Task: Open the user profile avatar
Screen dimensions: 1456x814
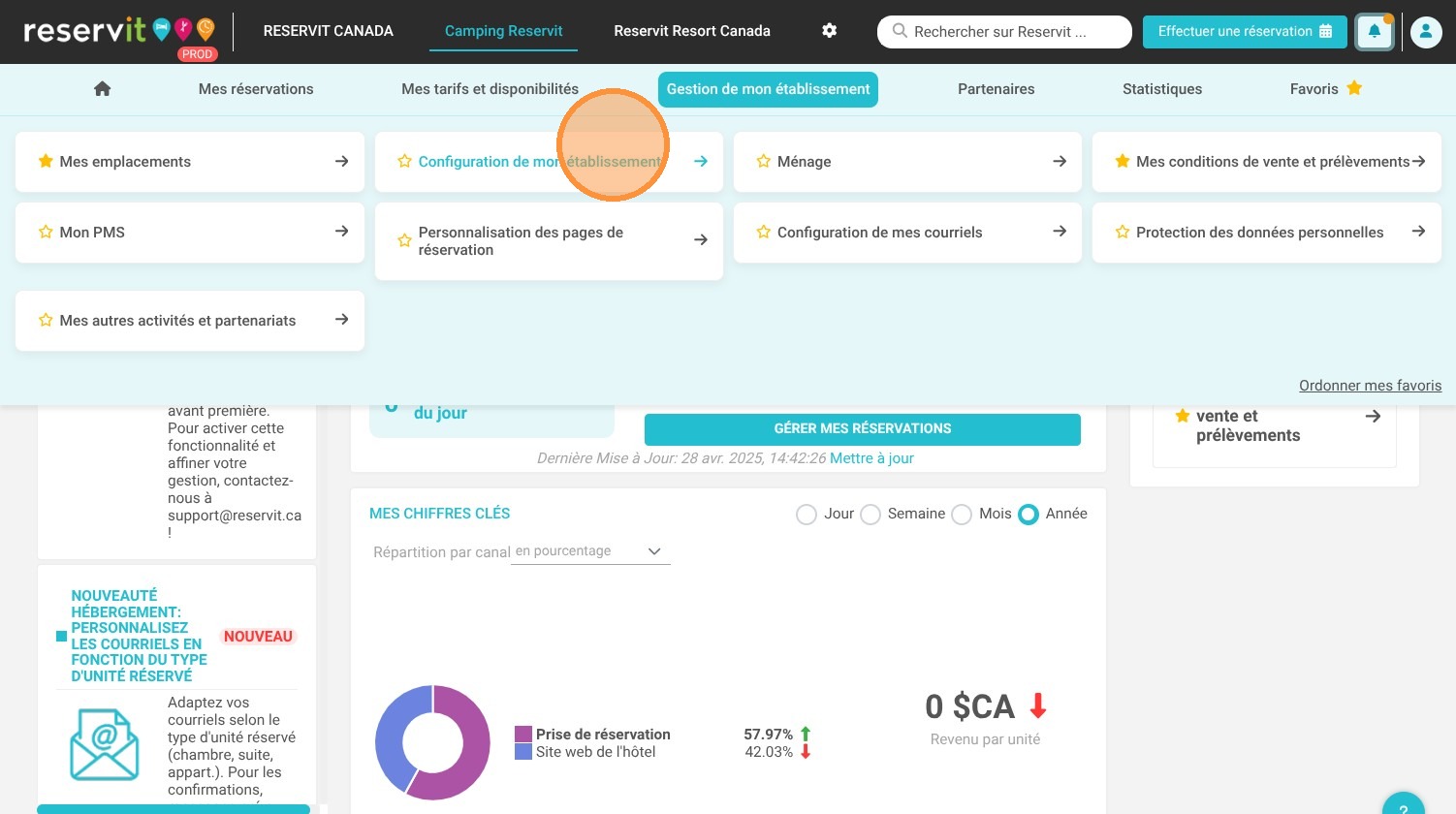Action: click(1426, 32)
